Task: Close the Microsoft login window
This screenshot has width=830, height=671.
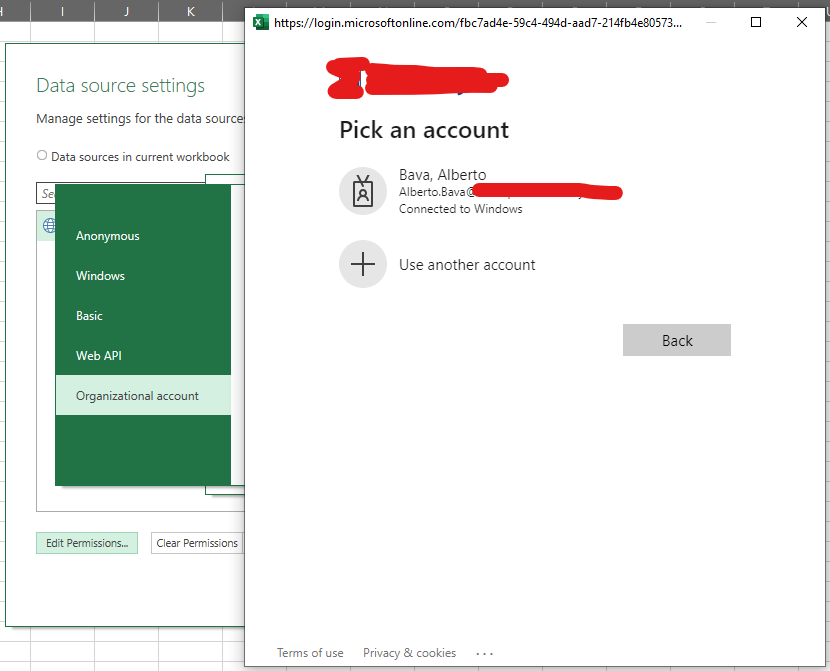Action: pyautogui.click(x=801, y=22)
